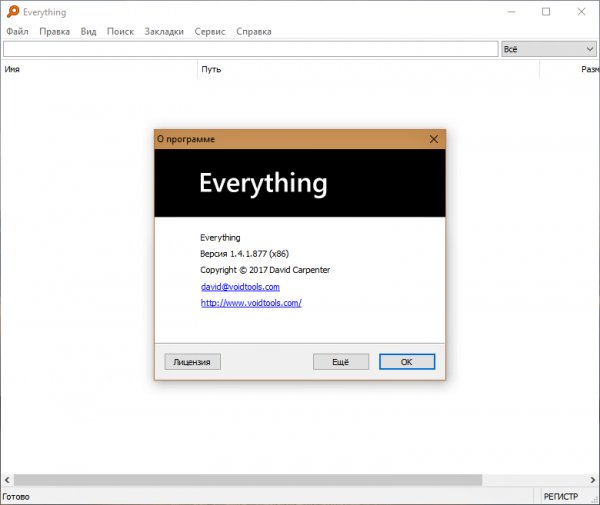The image size is (600, 505).
Task: Sort results by Путь column header
Action: (368, 69)
